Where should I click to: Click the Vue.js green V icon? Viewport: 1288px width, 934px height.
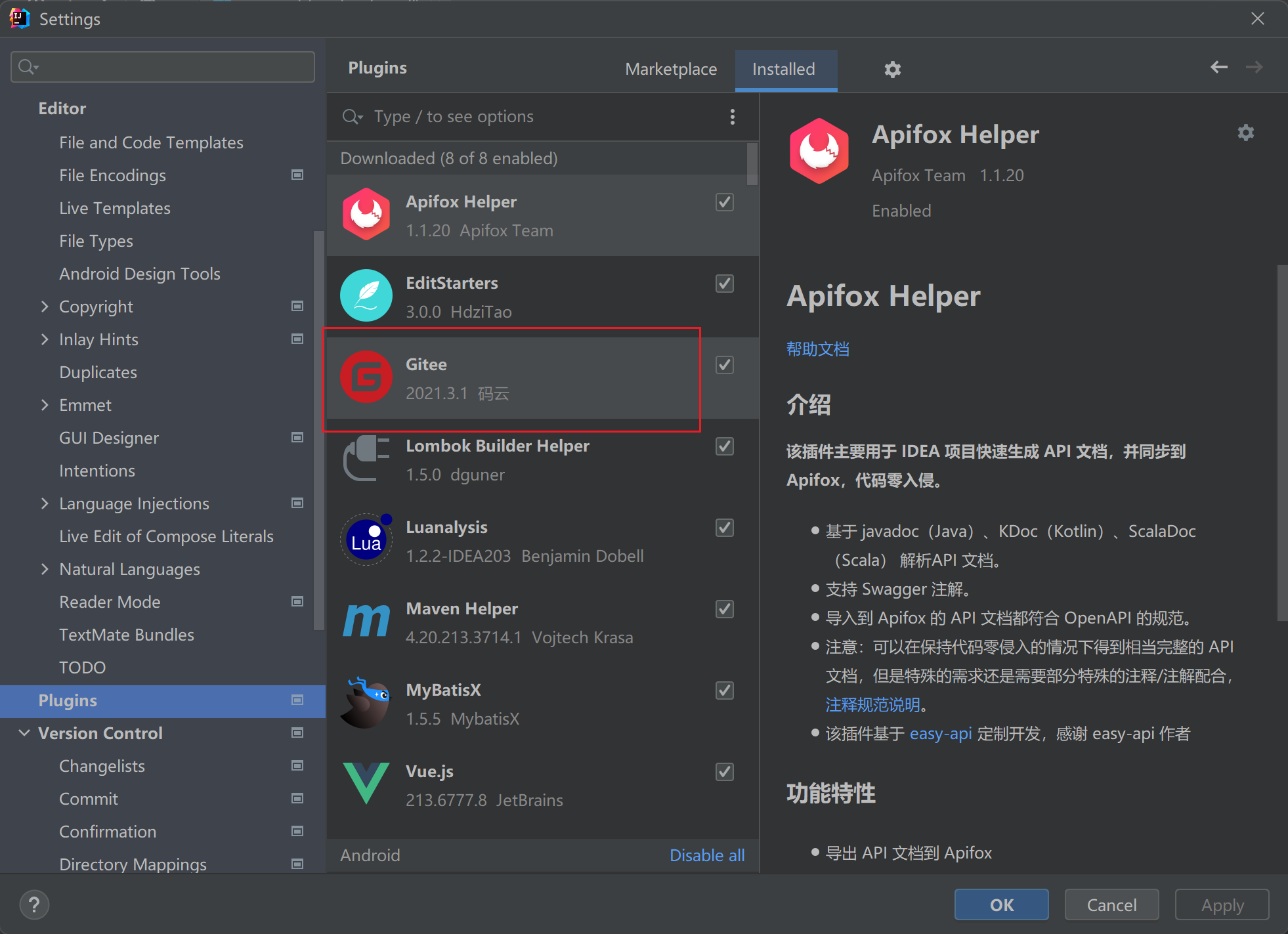point(366,784)
